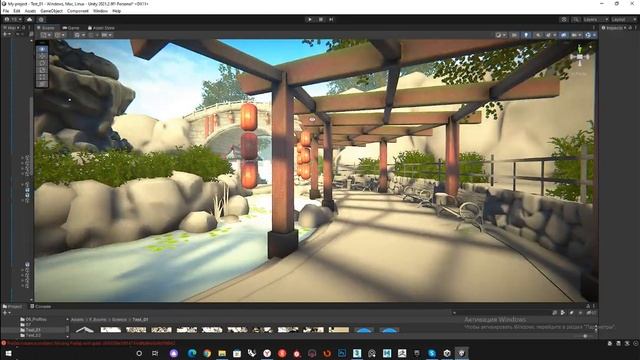
Task: Open the Edit menu
Action: tap(17, 11)
